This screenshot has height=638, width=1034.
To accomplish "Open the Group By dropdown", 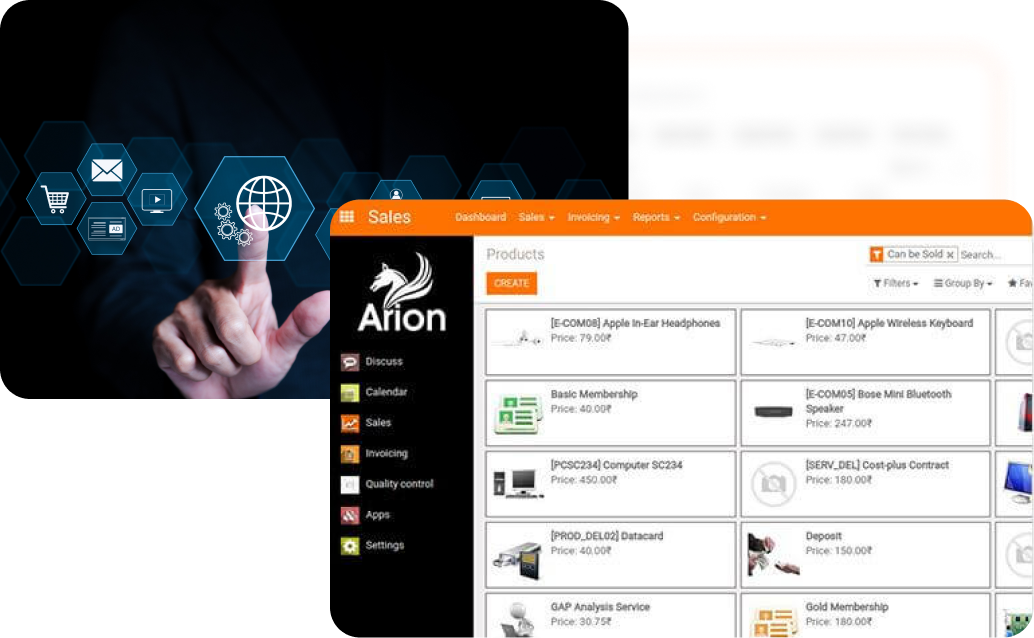I will click(x=963, y=283).
